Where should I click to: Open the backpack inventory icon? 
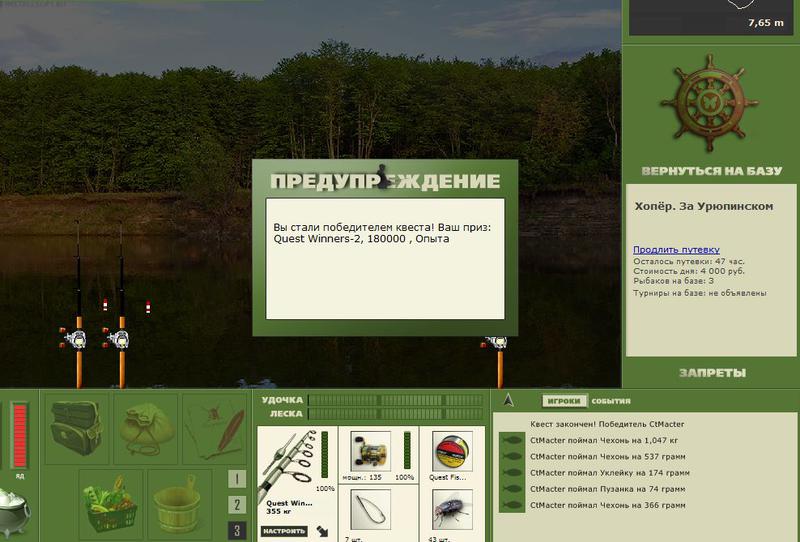77,428
